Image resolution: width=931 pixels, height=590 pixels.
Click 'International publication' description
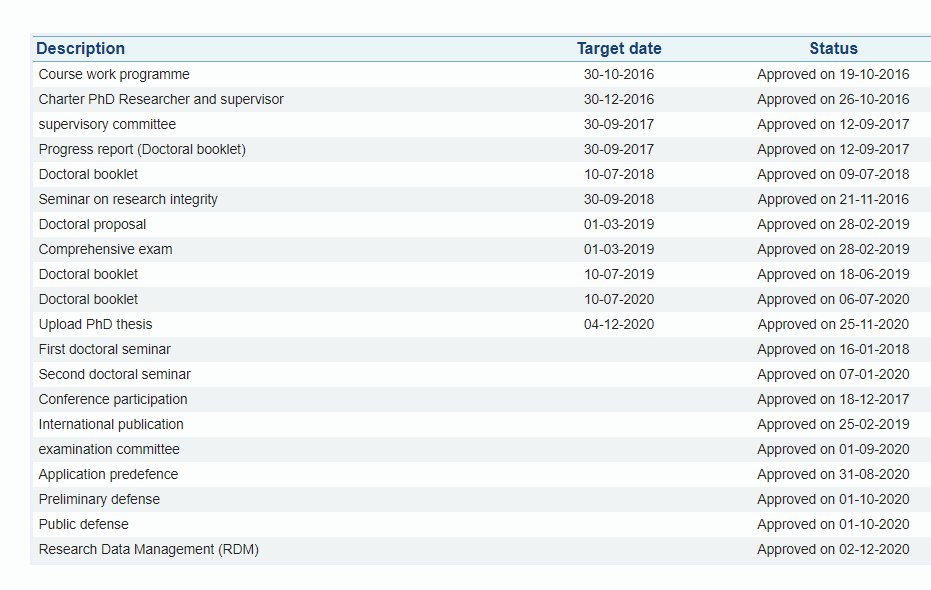111,424
